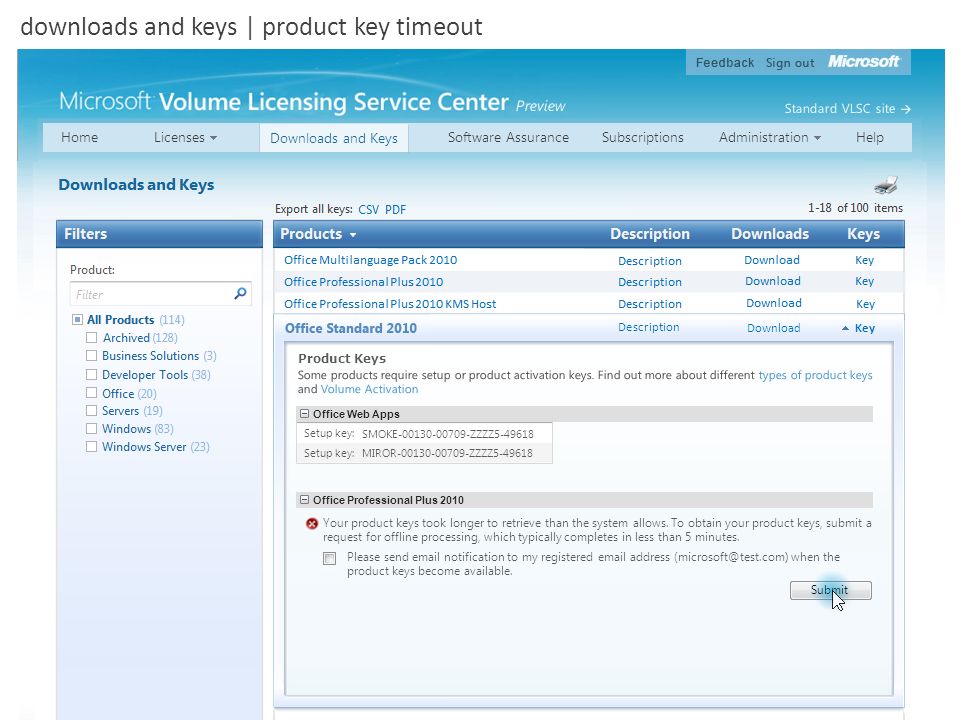Open Office Multilanguage Pack 2010 product
The width and height of the screenshot is (960, 720).
(370, 260)
